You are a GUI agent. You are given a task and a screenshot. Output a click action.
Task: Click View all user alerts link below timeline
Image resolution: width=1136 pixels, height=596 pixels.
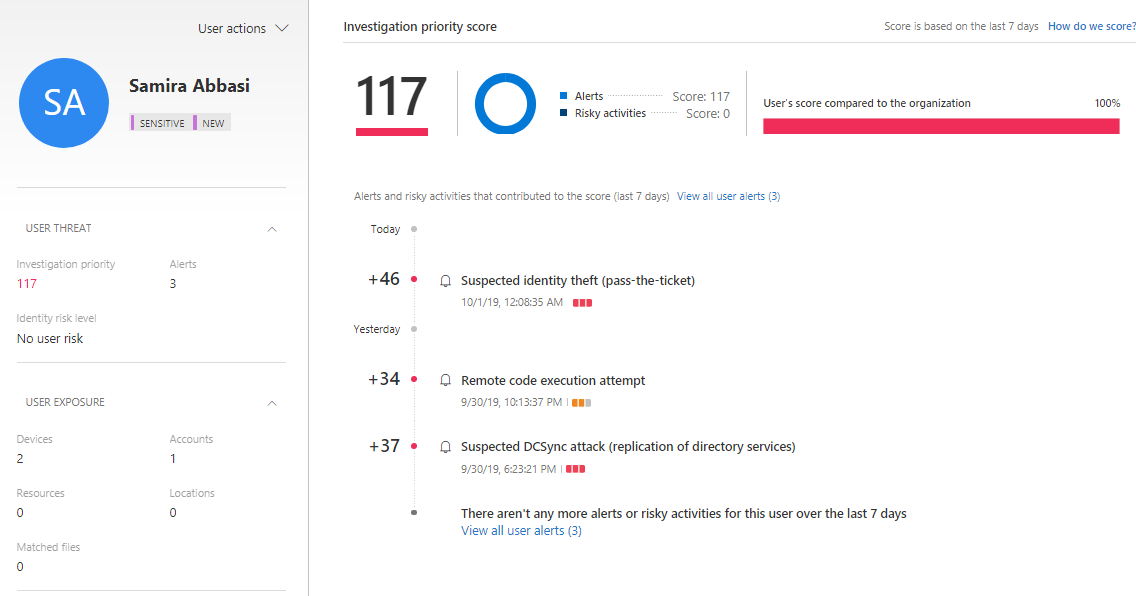pyautogui.click(x=521, y=531)
